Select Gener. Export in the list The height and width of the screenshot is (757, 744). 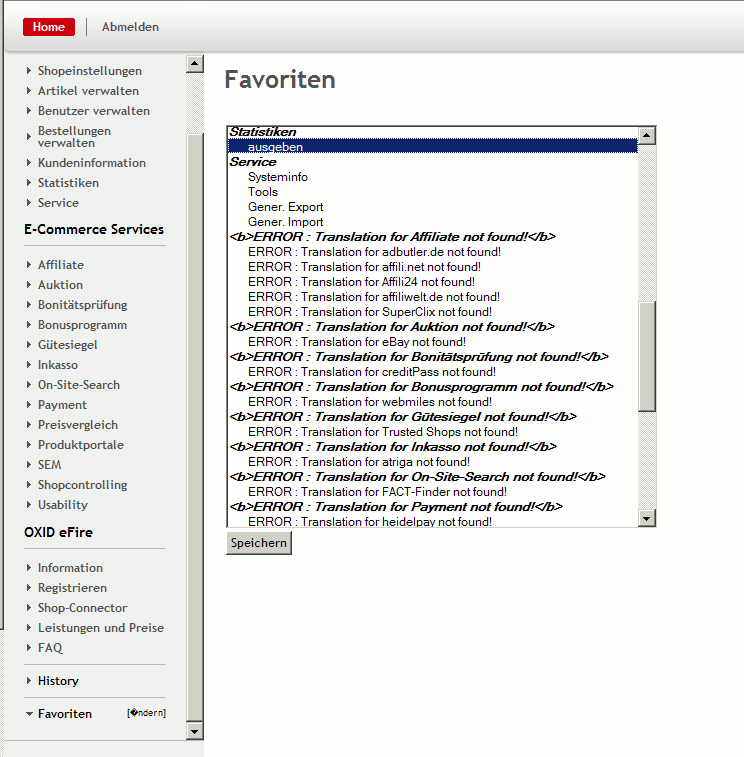tap(285, 207)
